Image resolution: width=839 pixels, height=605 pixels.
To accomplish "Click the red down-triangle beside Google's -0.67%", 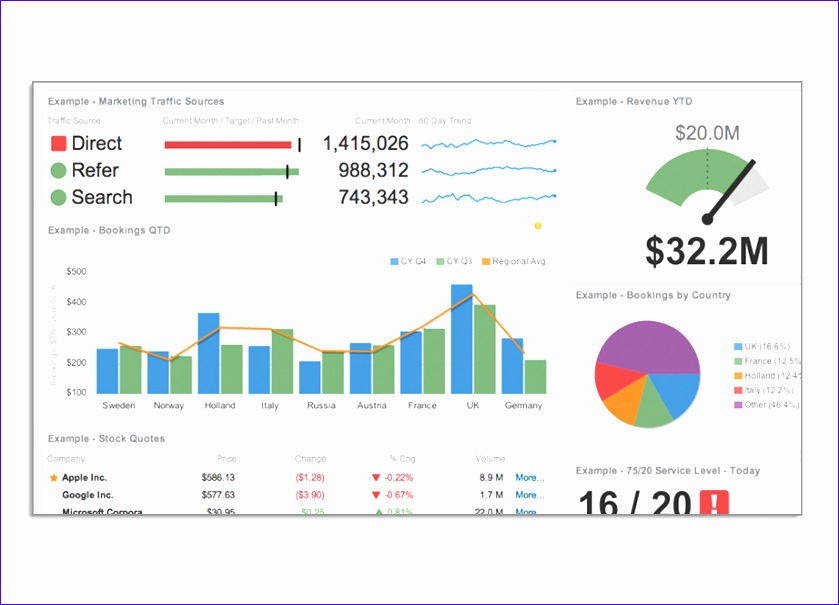I will [375, 493].
